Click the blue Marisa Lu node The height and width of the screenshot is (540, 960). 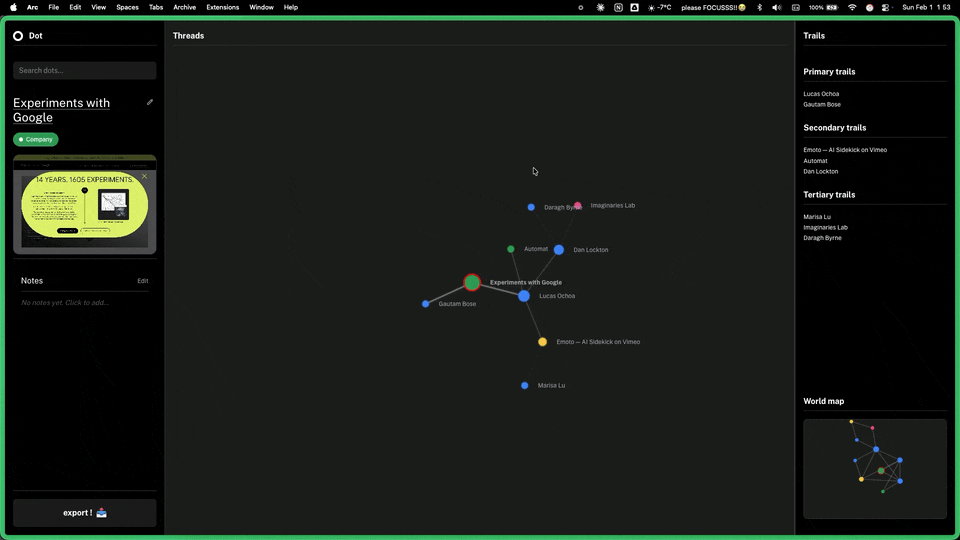[525, 385]
